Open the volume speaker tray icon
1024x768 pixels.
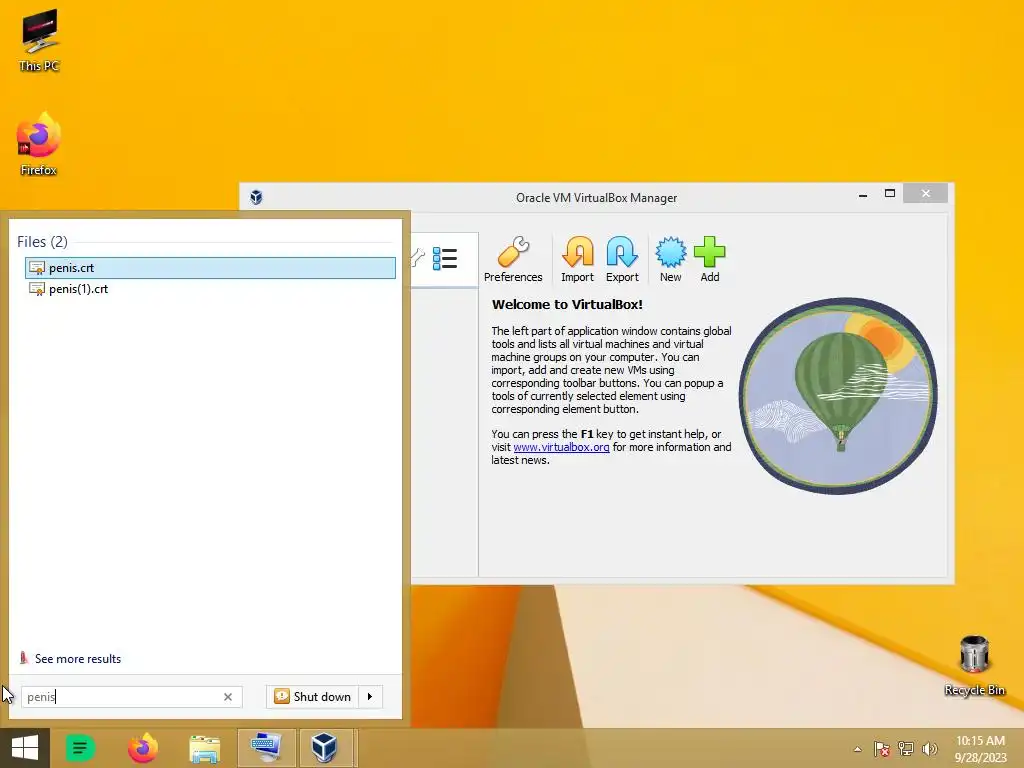coord(930,749)
